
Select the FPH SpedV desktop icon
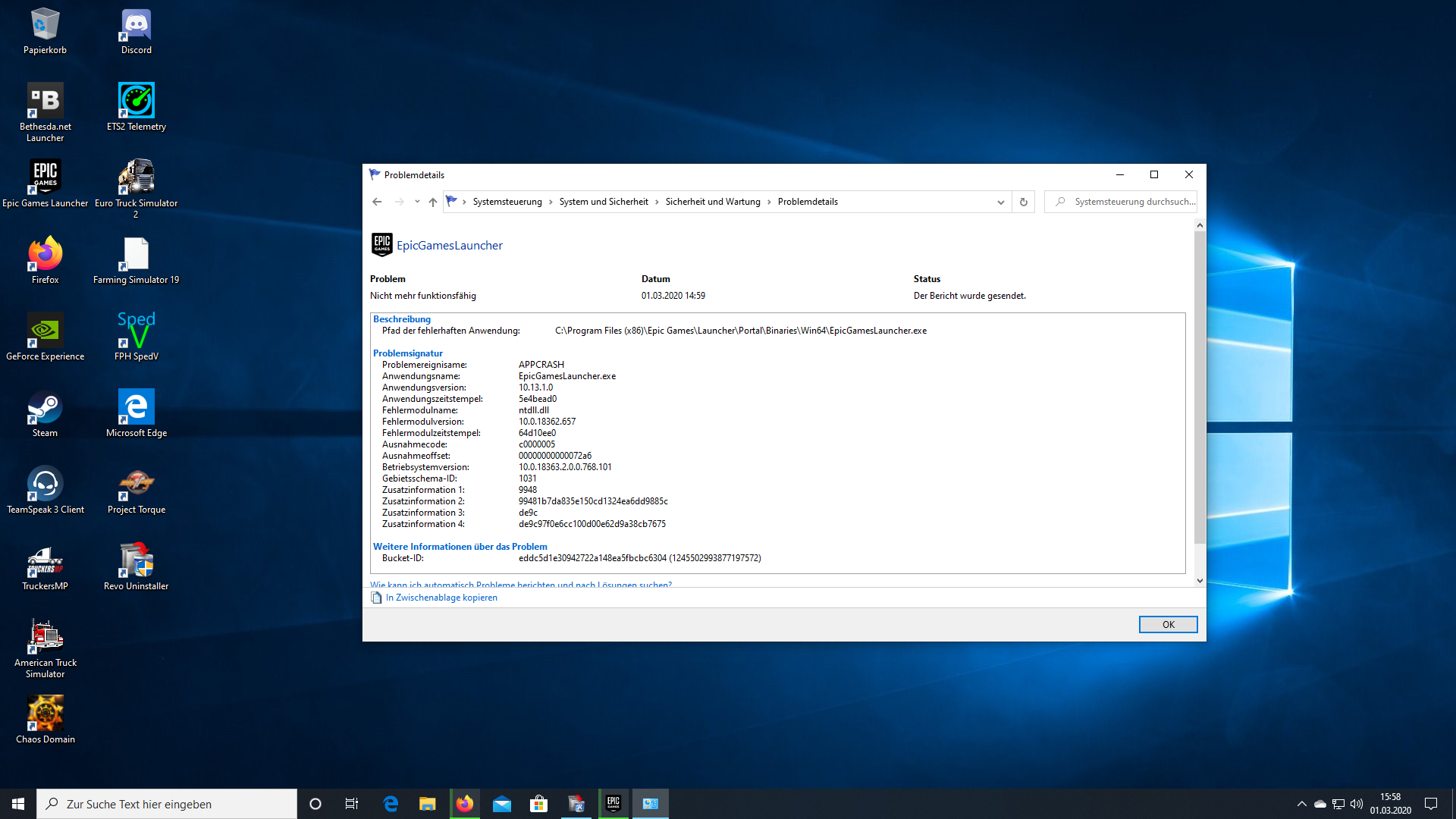coord(136,337)
